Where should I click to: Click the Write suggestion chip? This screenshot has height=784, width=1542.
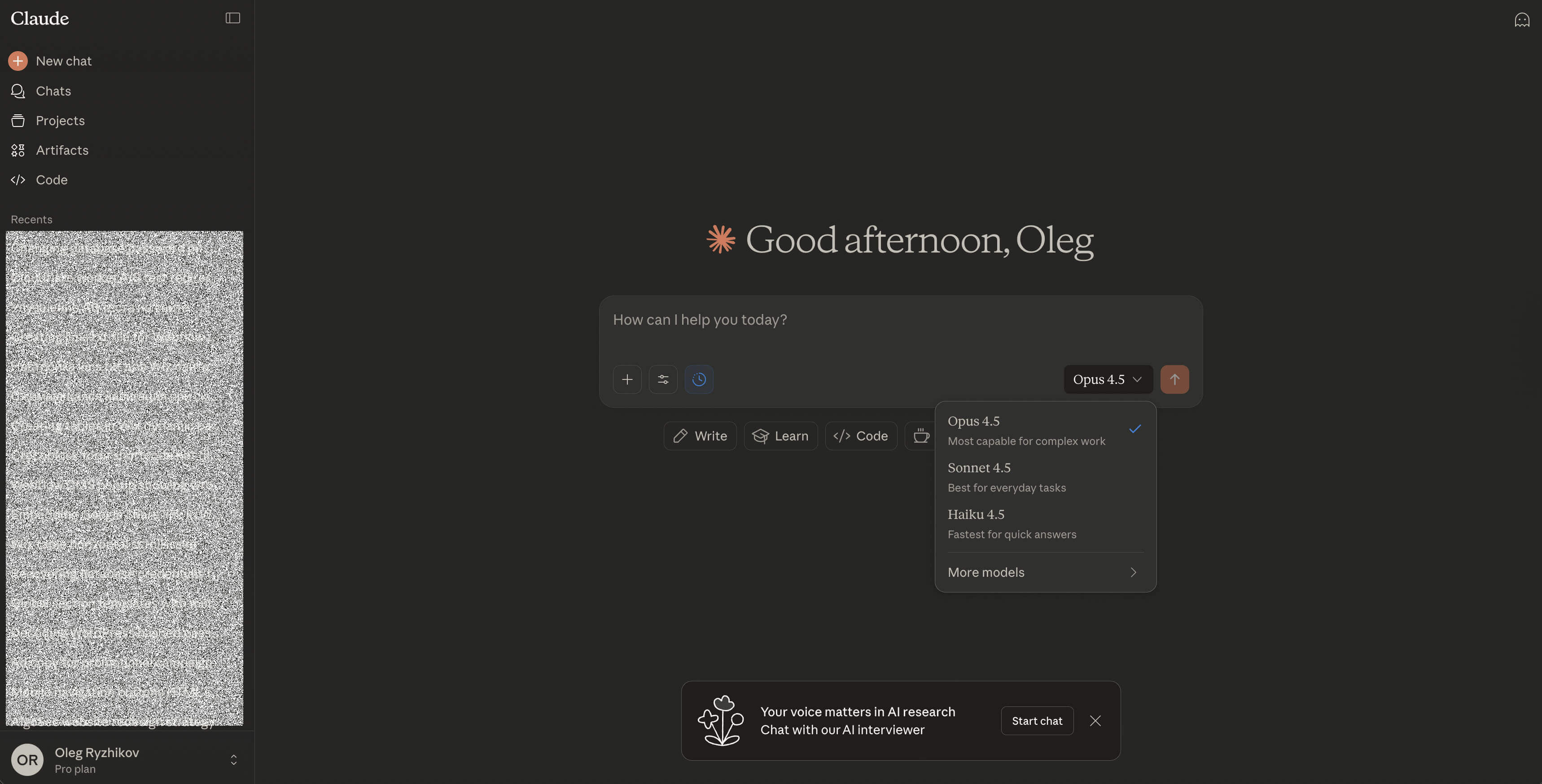(700, 436)
